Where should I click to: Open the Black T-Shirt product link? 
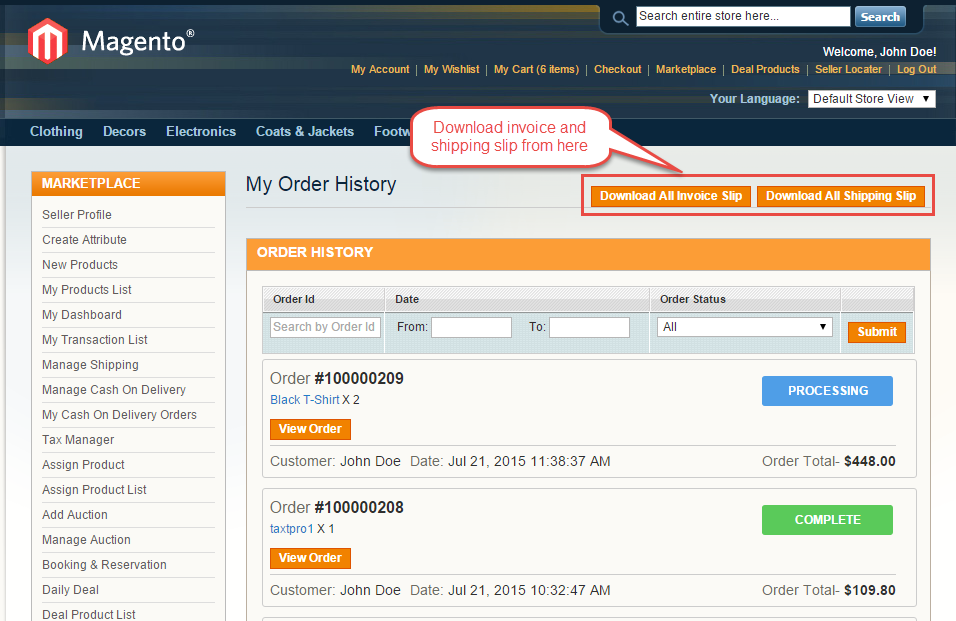click(x=305, y=400)
